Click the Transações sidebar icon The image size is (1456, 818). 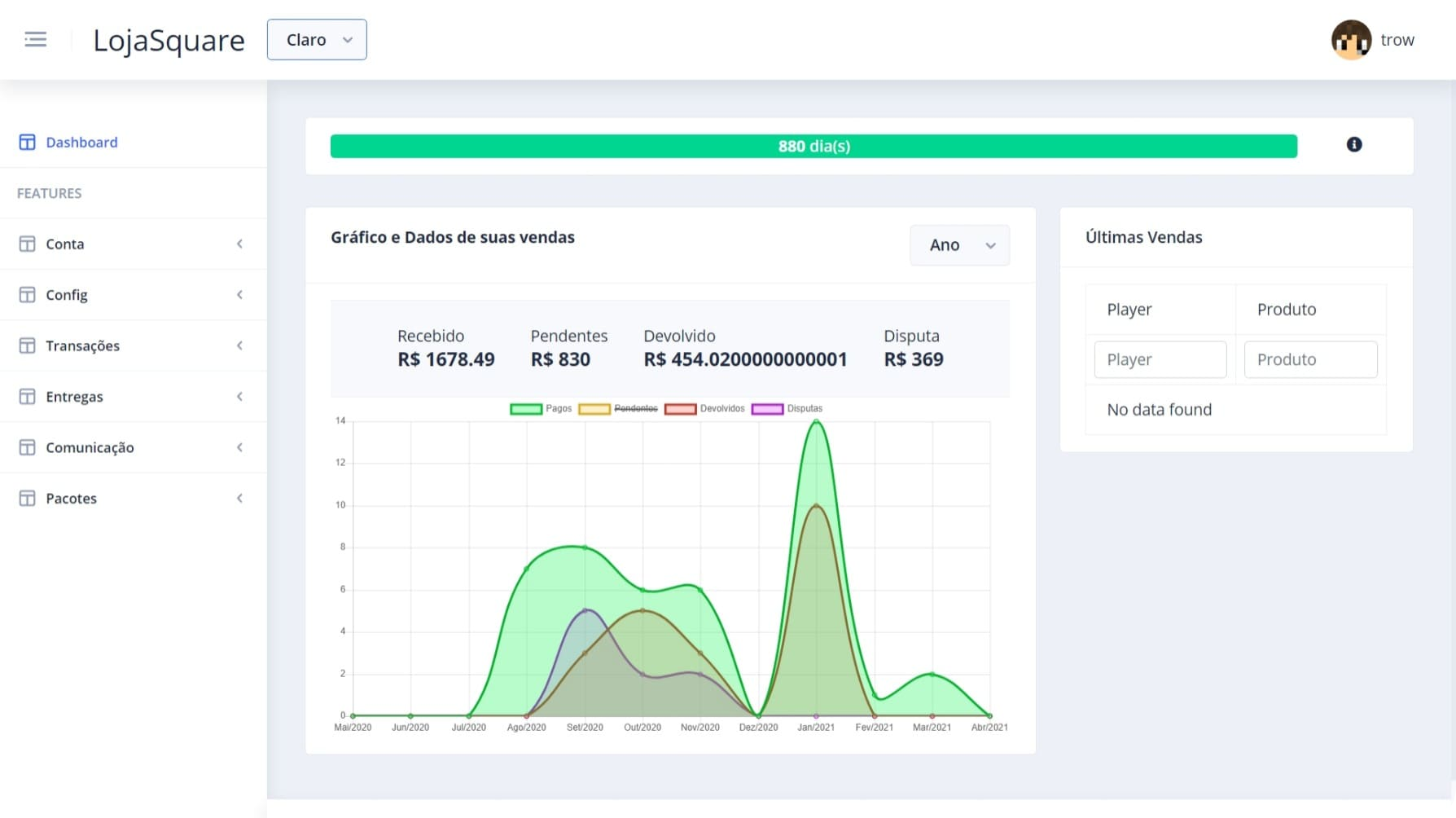tap(27, 345)
